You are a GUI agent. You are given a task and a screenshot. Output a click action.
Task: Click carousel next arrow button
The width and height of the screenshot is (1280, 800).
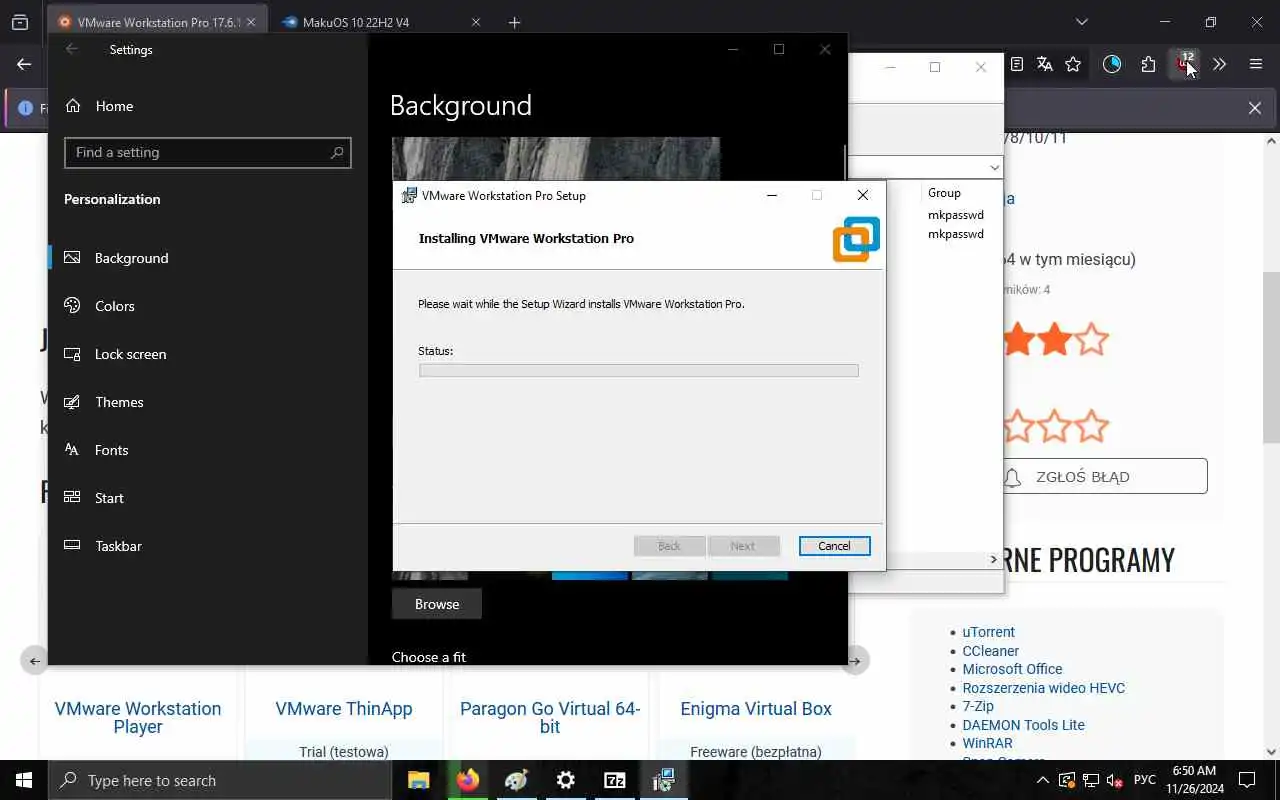[856, 660]
